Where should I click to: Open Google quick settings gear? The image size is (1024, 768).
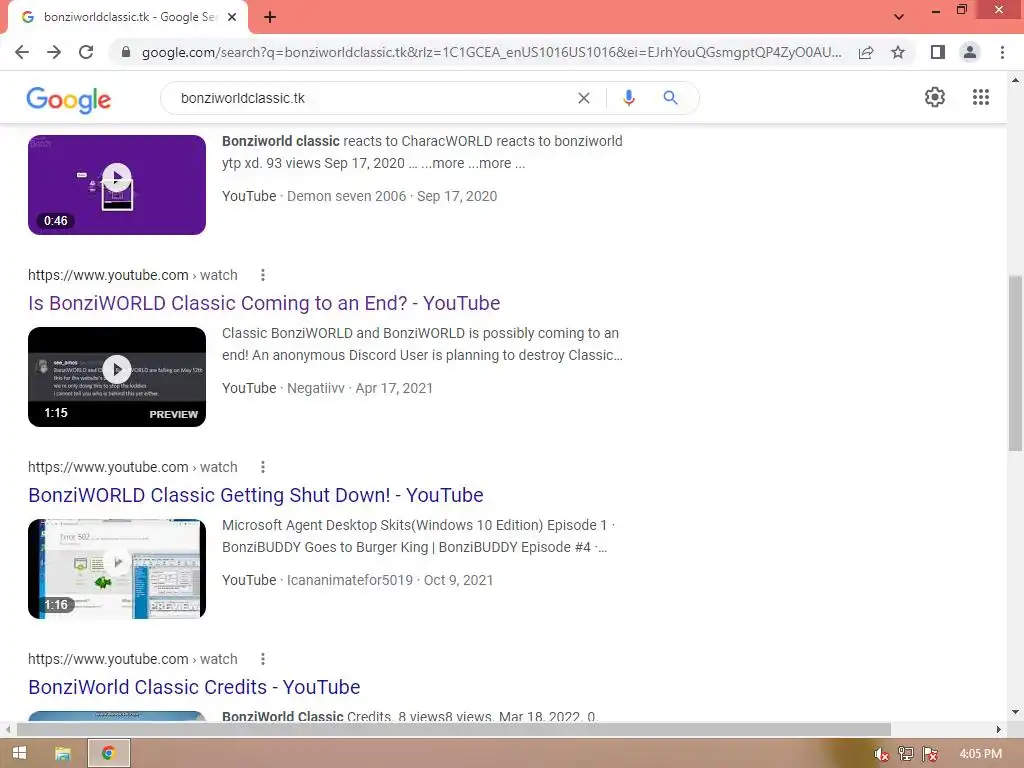pyautogui.click(x=935, y=97)
